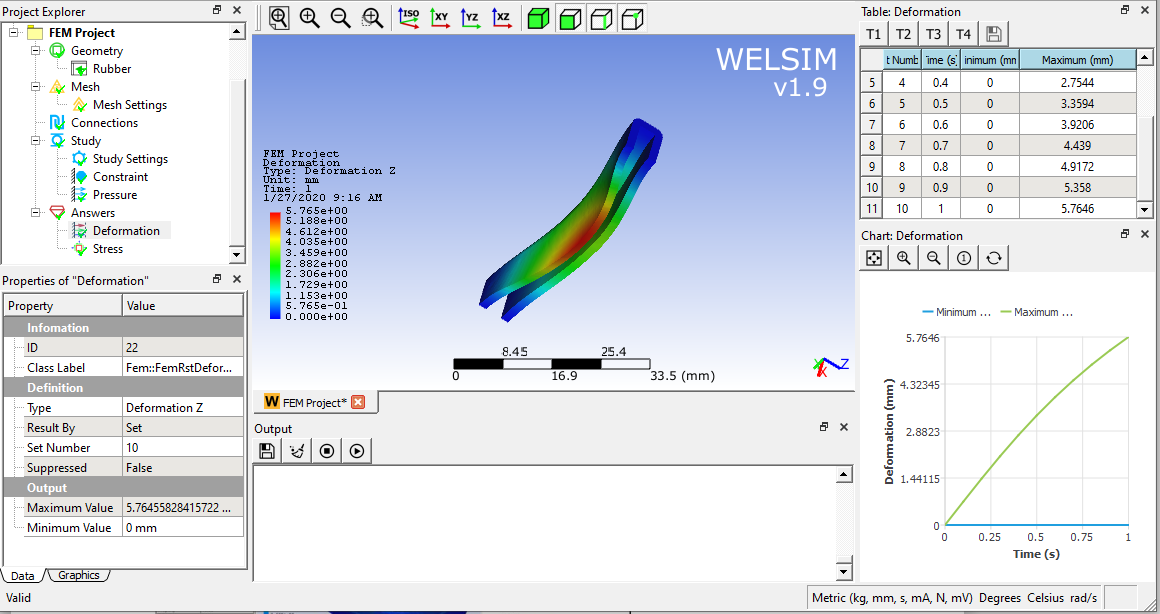Collapse the Mesh tree node
Screen dimensions: 1160x614
click(x=36, y=87)
